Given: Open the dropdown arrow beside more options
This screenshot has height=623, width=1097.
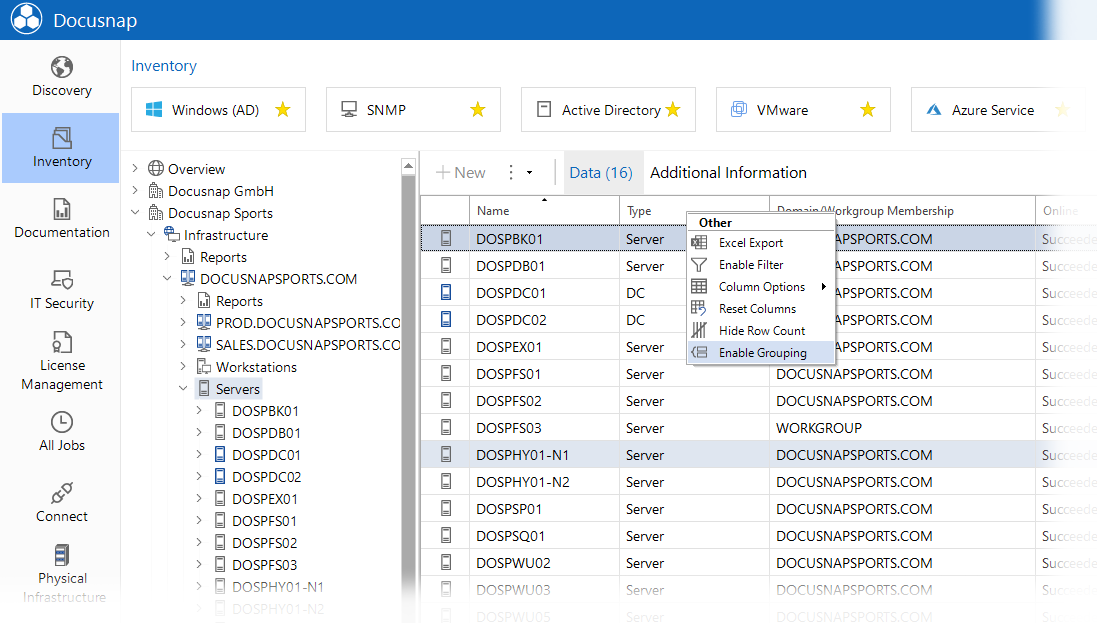Looking at the screenshot, I should 530,173.
